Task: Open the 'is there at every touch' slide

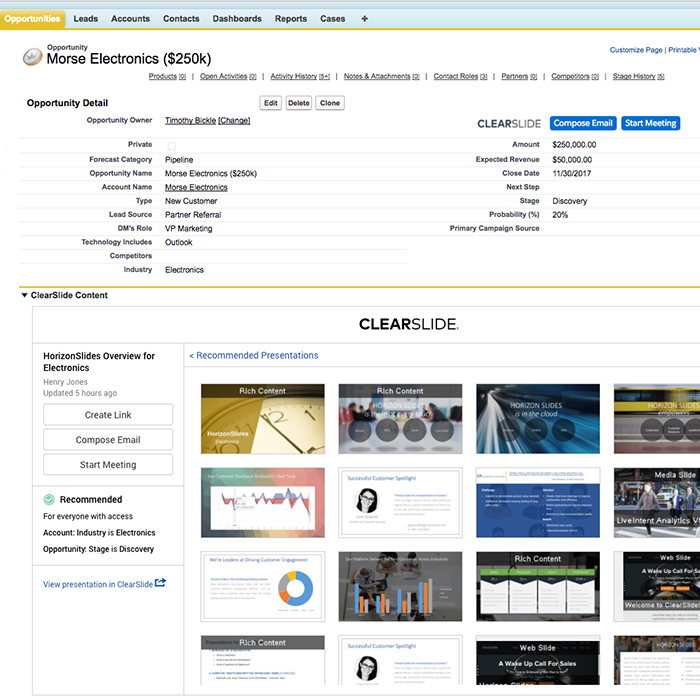Action: 400,419
